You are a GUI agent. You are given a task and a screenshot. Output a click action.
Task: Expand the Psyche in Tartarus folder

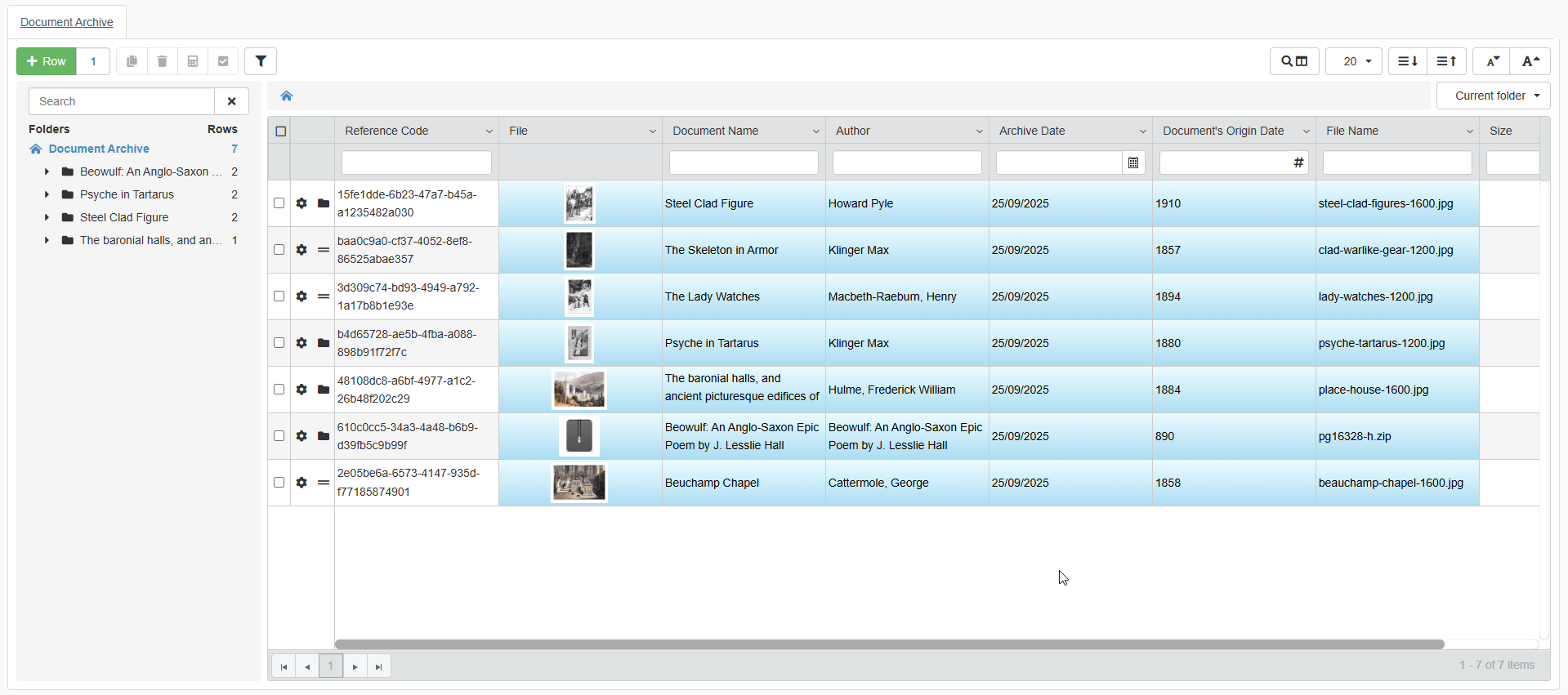tap(47, 194)
